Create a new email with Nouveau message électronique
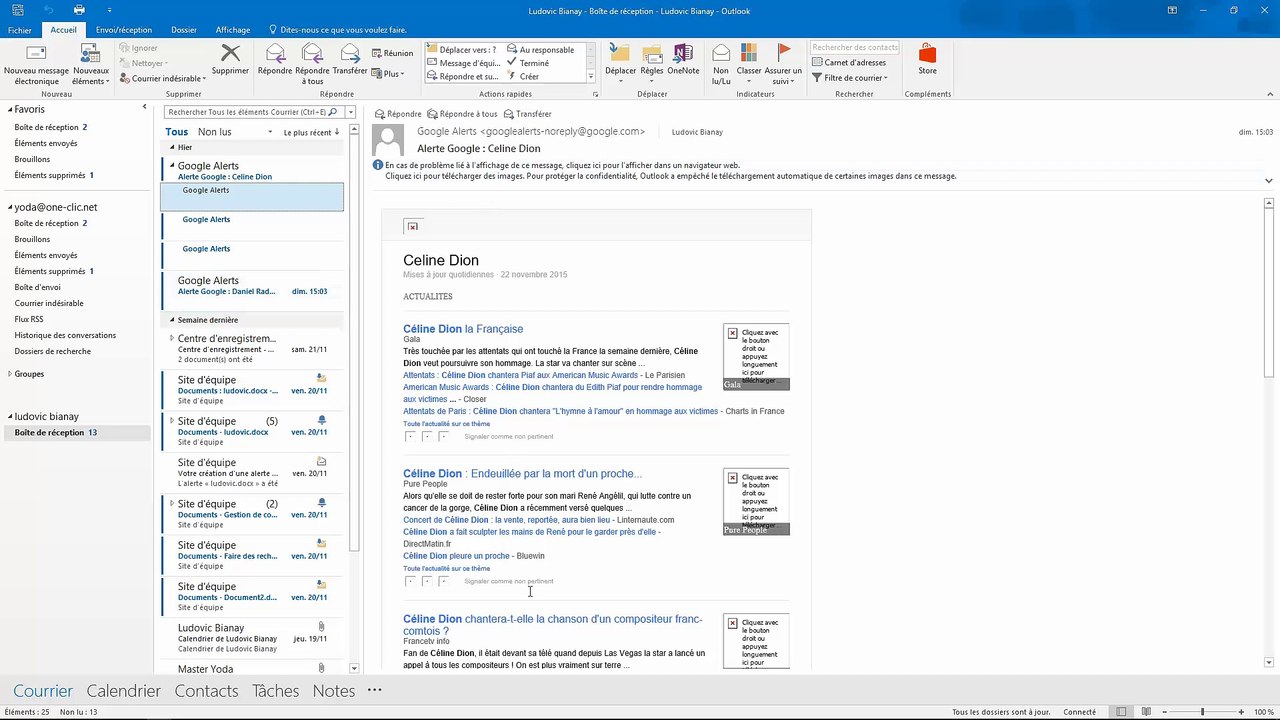This screenshot has height=720, width=1280. 36,63
